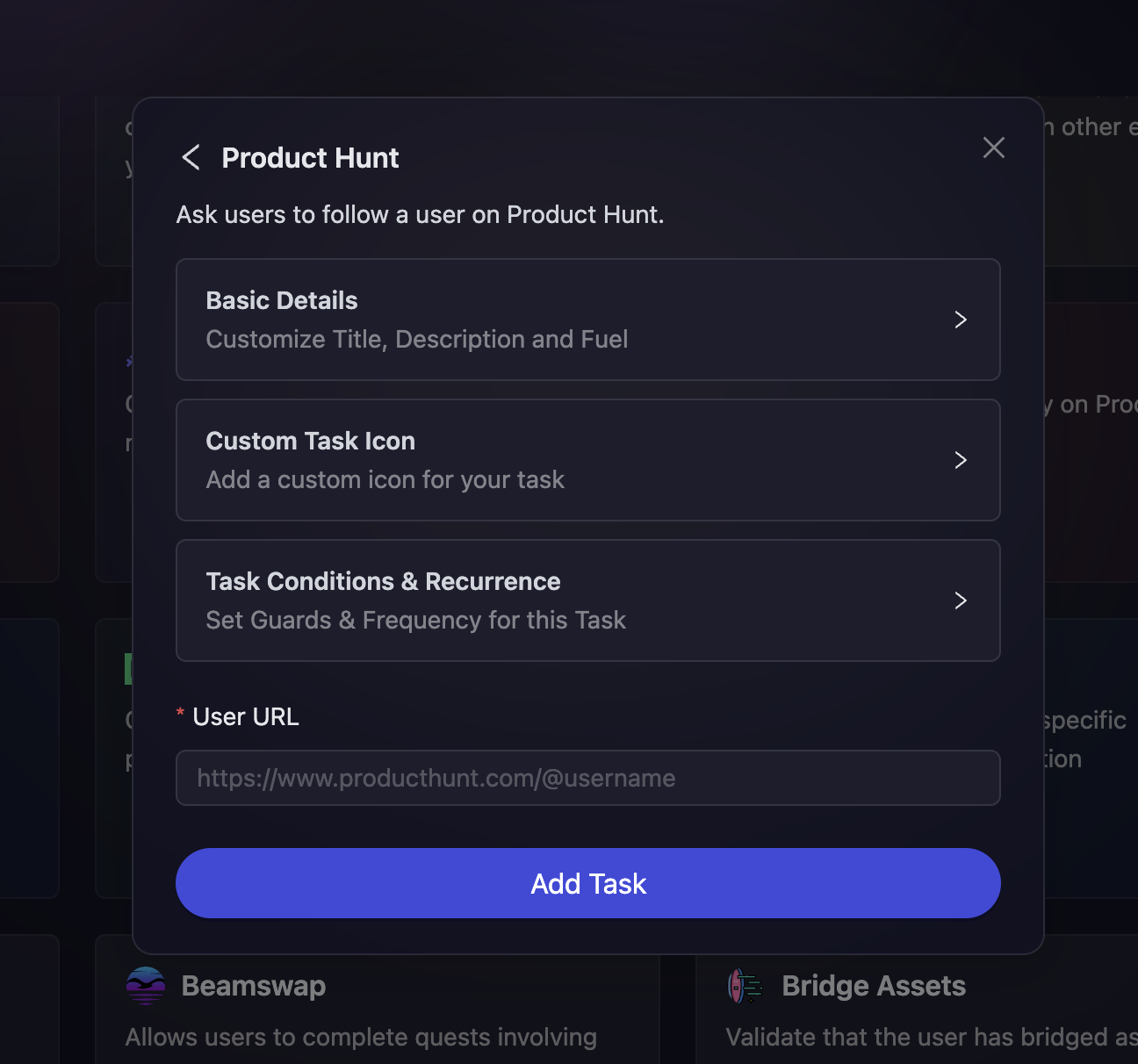Image resolution: width=1138 pixels, height=1064 pixels.
Task: Click 'Add a custom icon for your task' text
Action: pyautogui.click(x=385, y=480)
